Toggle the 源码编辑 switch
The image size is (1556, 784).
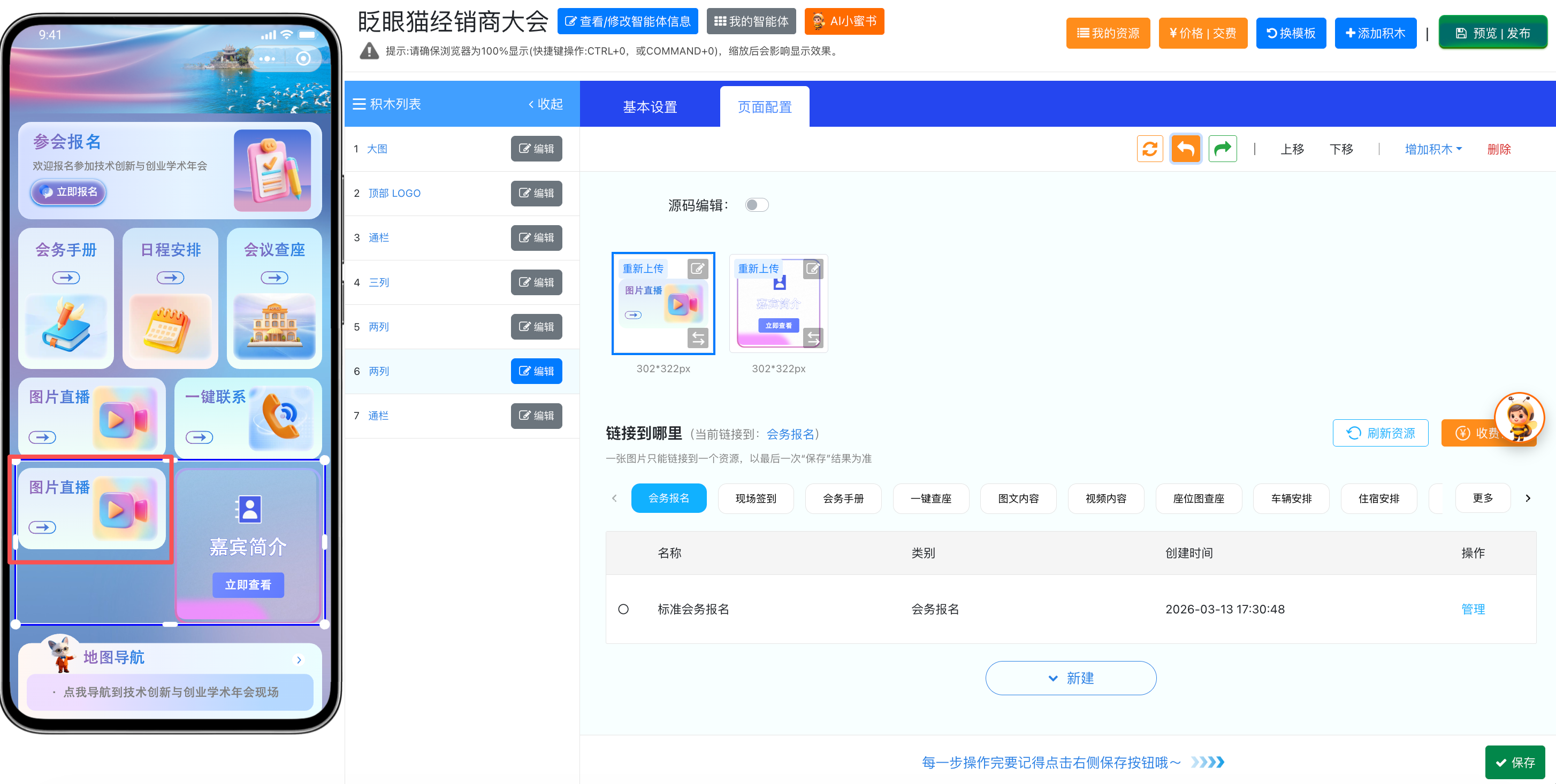756,205
